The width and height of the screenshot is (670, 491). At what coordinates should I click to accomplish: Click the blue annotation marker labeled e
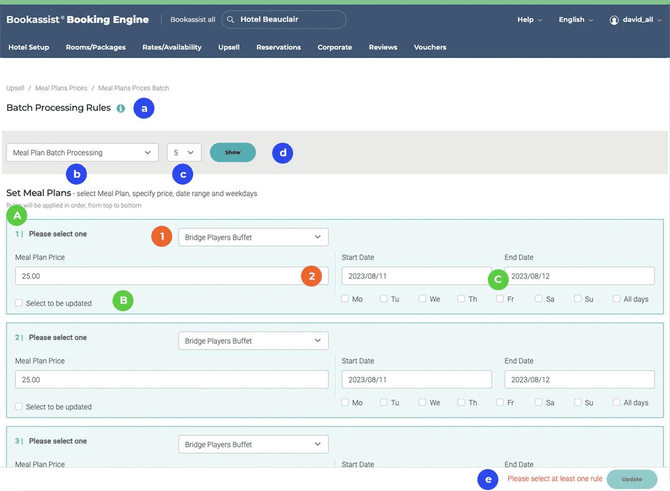(488, 479)
